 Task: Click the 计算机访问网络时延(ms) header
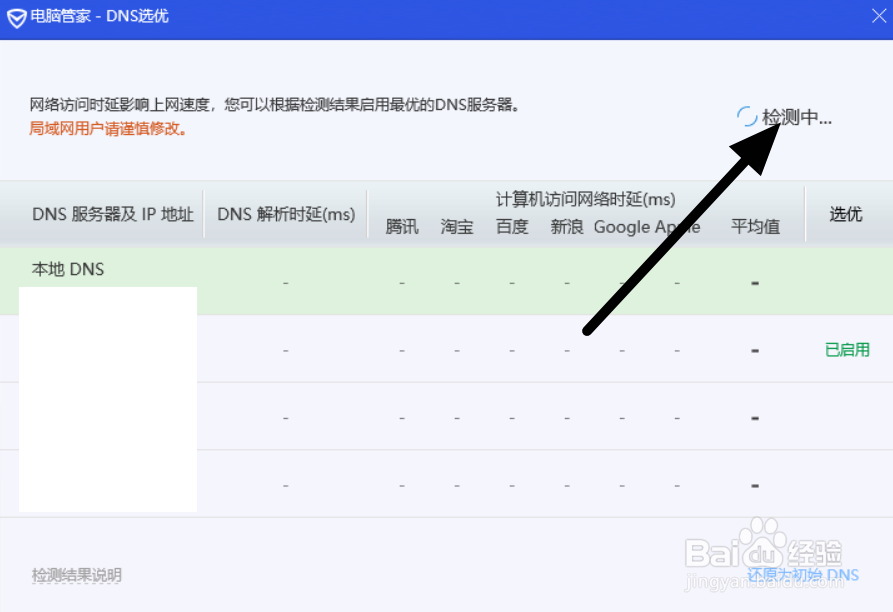[585, 199]
